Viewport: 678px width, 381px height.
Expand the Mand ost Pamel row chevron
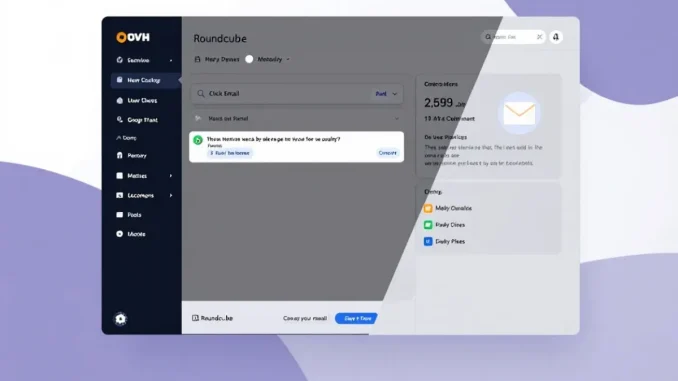(397, 118)
